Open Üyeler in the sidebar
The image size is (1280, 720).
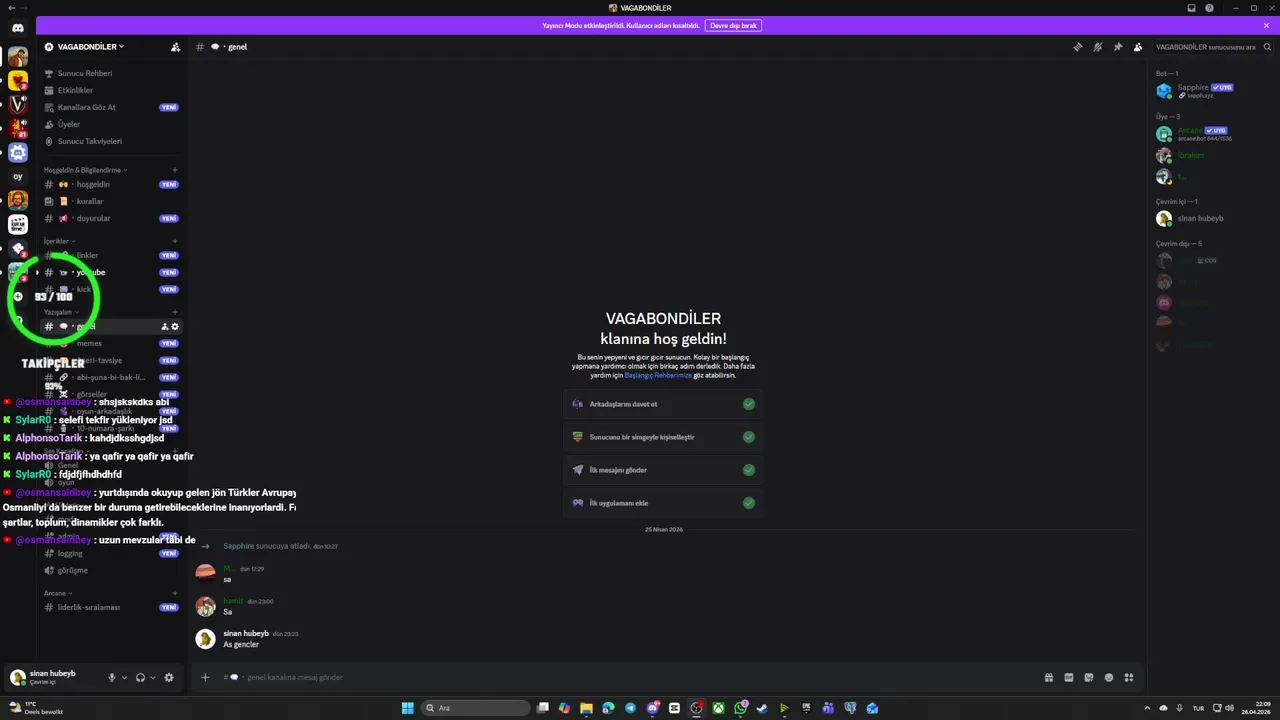(x=112, y=124)
